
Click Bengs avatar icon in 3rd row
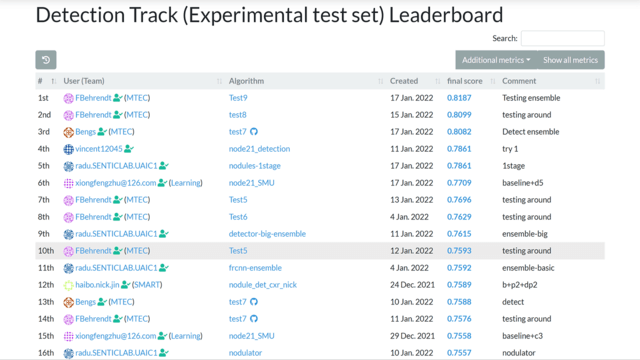(68, 132)
